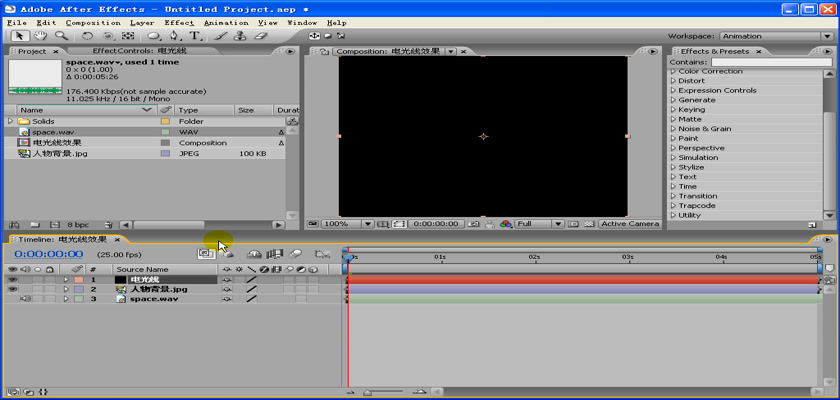Expand layer 1 电光线 properties
This screenshot has height=400, width=840.
point(66,280)
